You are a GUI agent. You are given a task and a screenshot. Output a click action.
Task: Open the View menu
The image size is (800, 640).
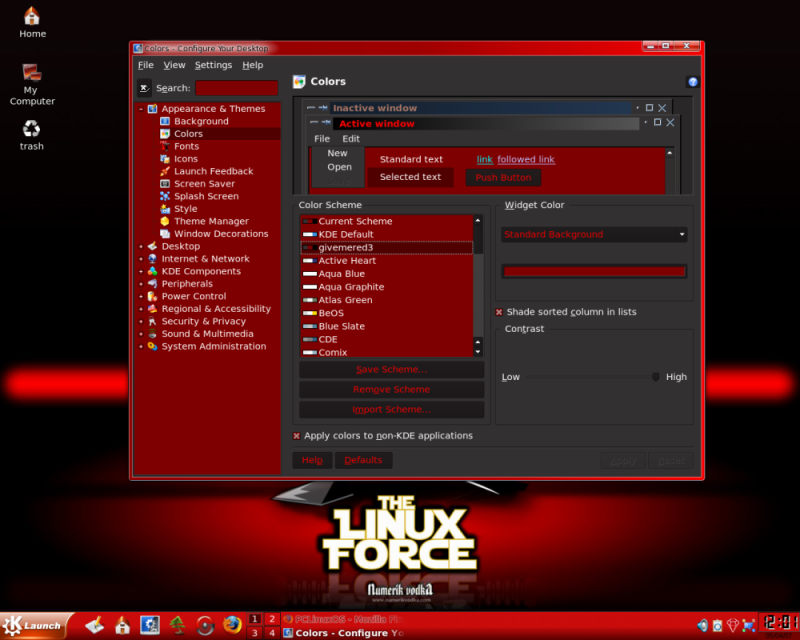(174, 65)
